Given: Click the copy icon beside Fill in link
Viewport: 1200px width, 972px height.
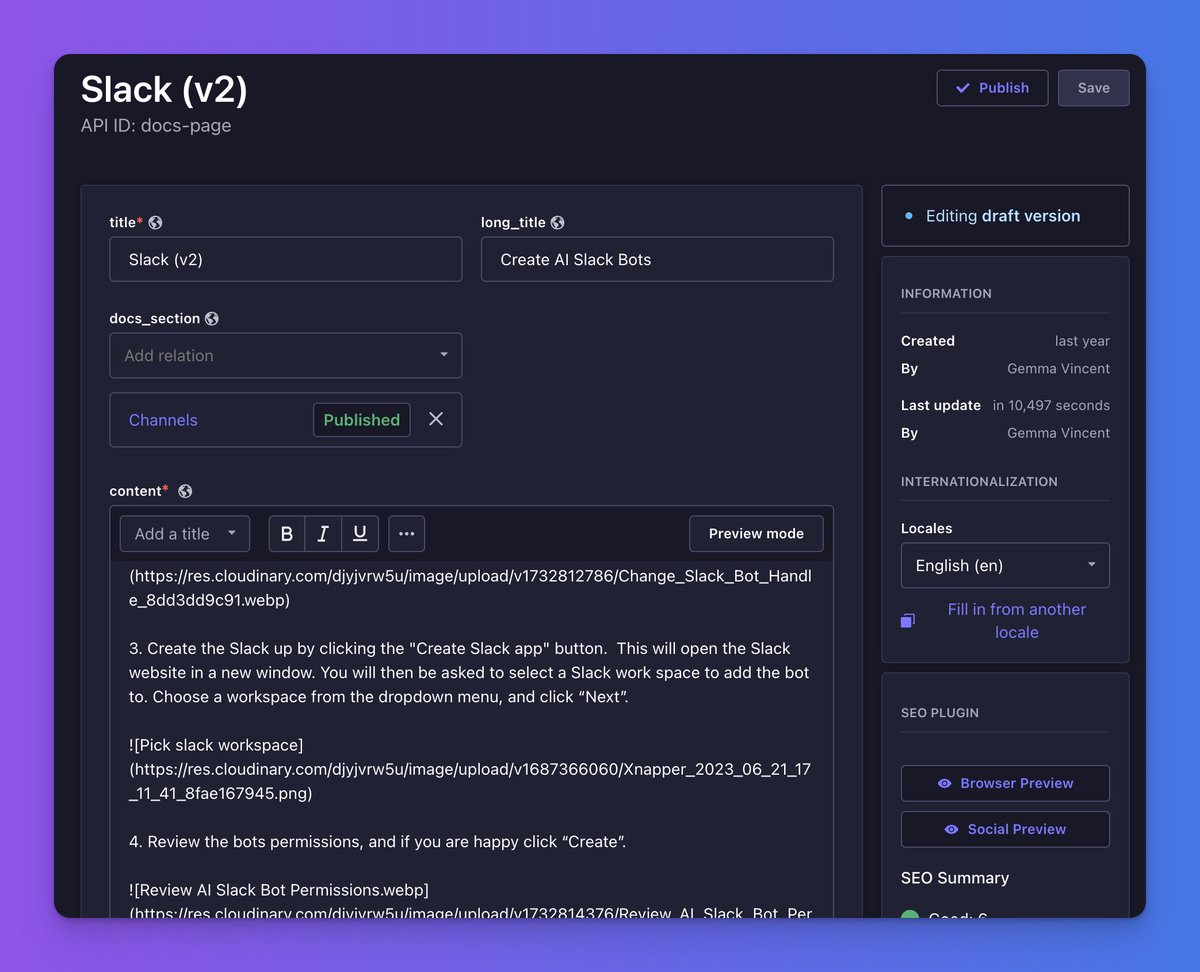Looking at the screenshot, I should (908, 621).
